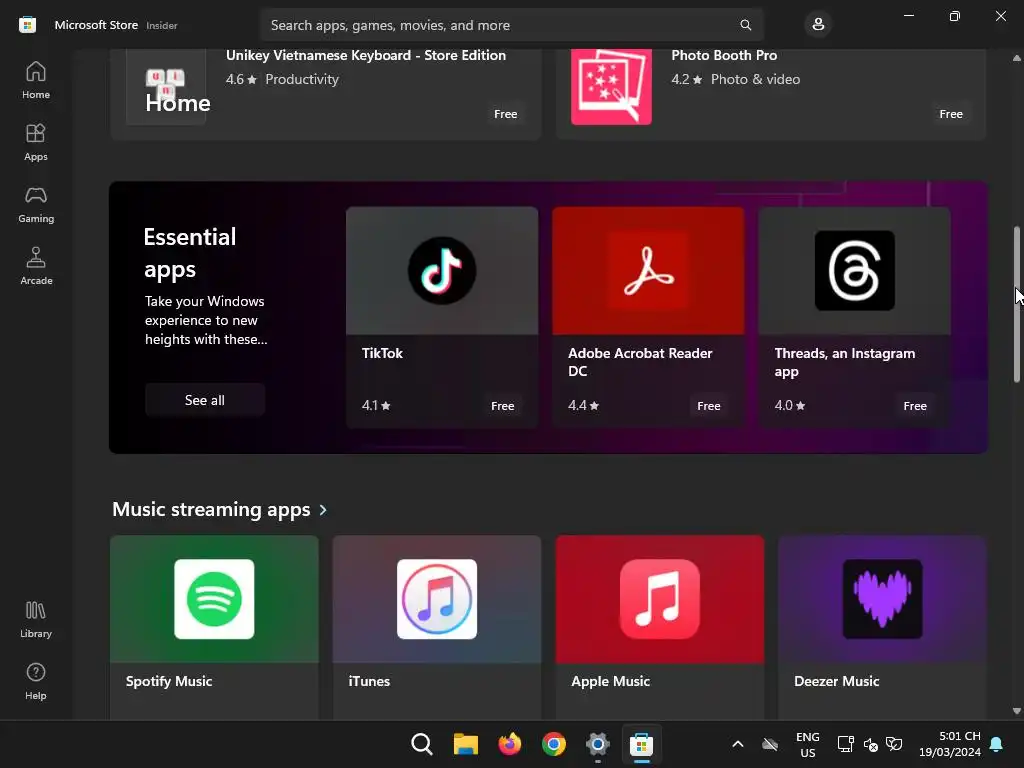Click the search magnifier icon in search box

click(745, 25)
